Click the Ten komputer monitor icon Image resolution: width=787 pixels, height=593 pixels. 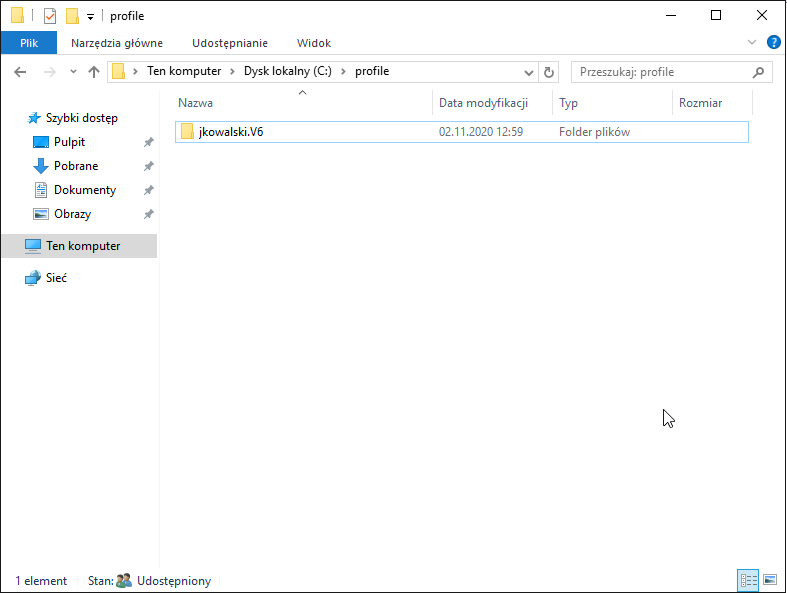tap(33, 246)
